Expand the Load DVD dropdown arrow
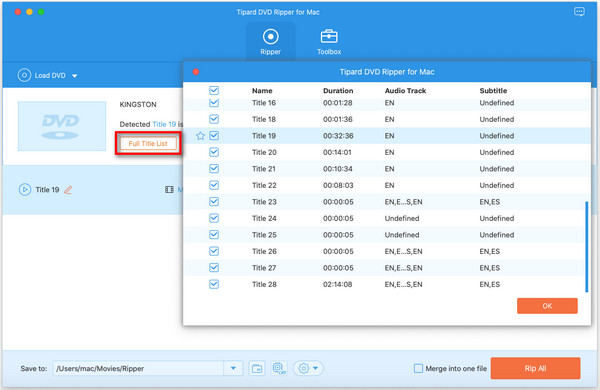This screenshot has width=600, height=390. point(75,76)
